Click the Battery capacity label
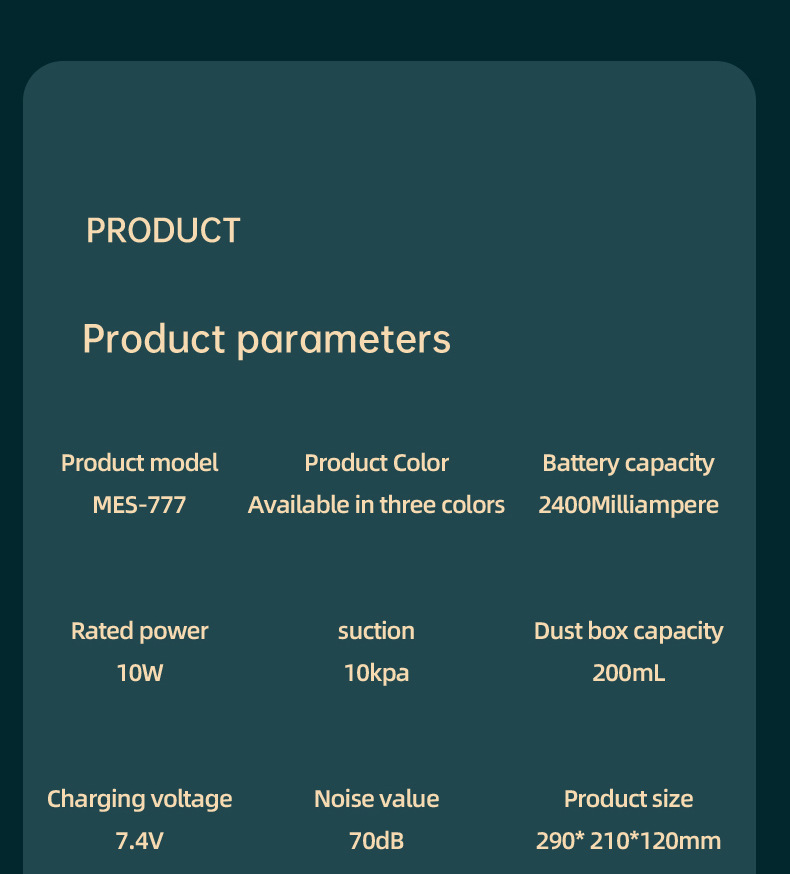Screen dimensions: 790x874 [x=628, y=463]
